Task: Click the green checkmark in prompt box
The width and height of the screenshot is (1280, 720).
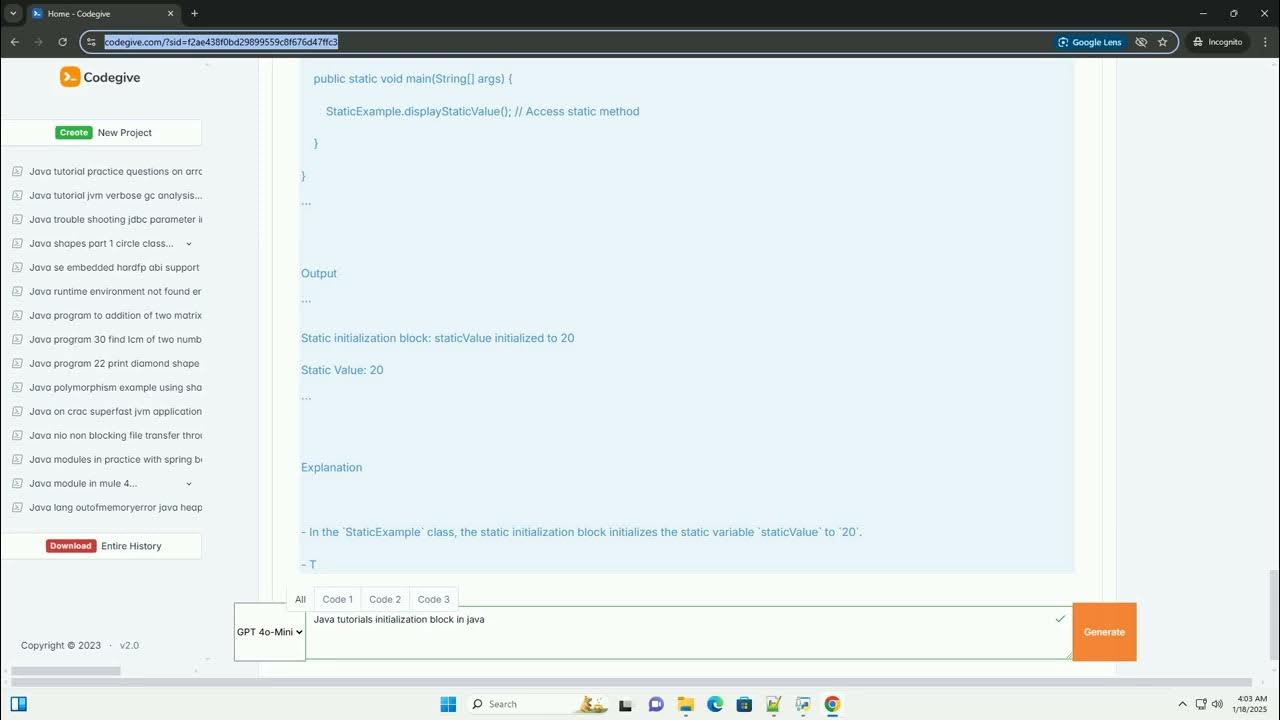Action: click(1060, 619)
